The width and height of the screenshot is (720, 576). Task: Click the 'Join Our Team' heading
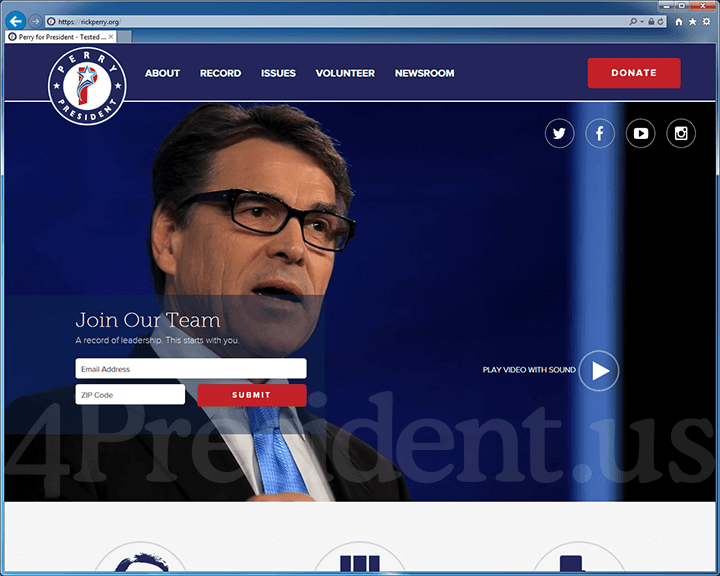pyautogui.click(x=148, y=320)
